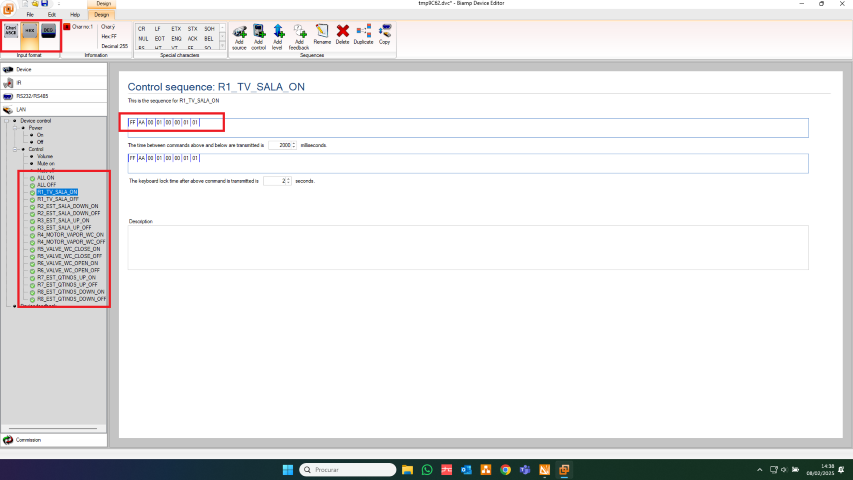Open the Commission section at bottom
853x480 pixels.
pos(28,440)
